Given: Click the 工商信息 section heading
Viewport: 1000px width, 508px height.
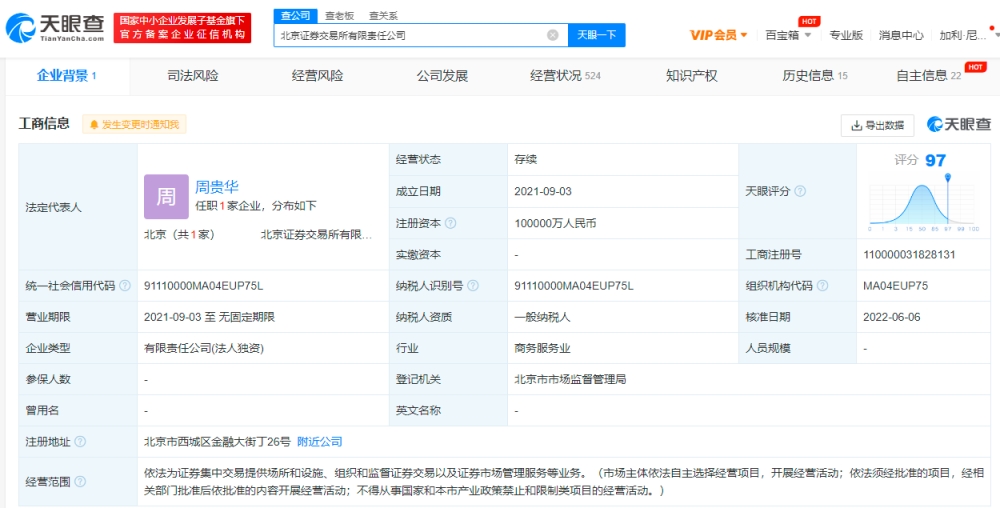Looking at the screenshot, I should (x=44, y=124).
